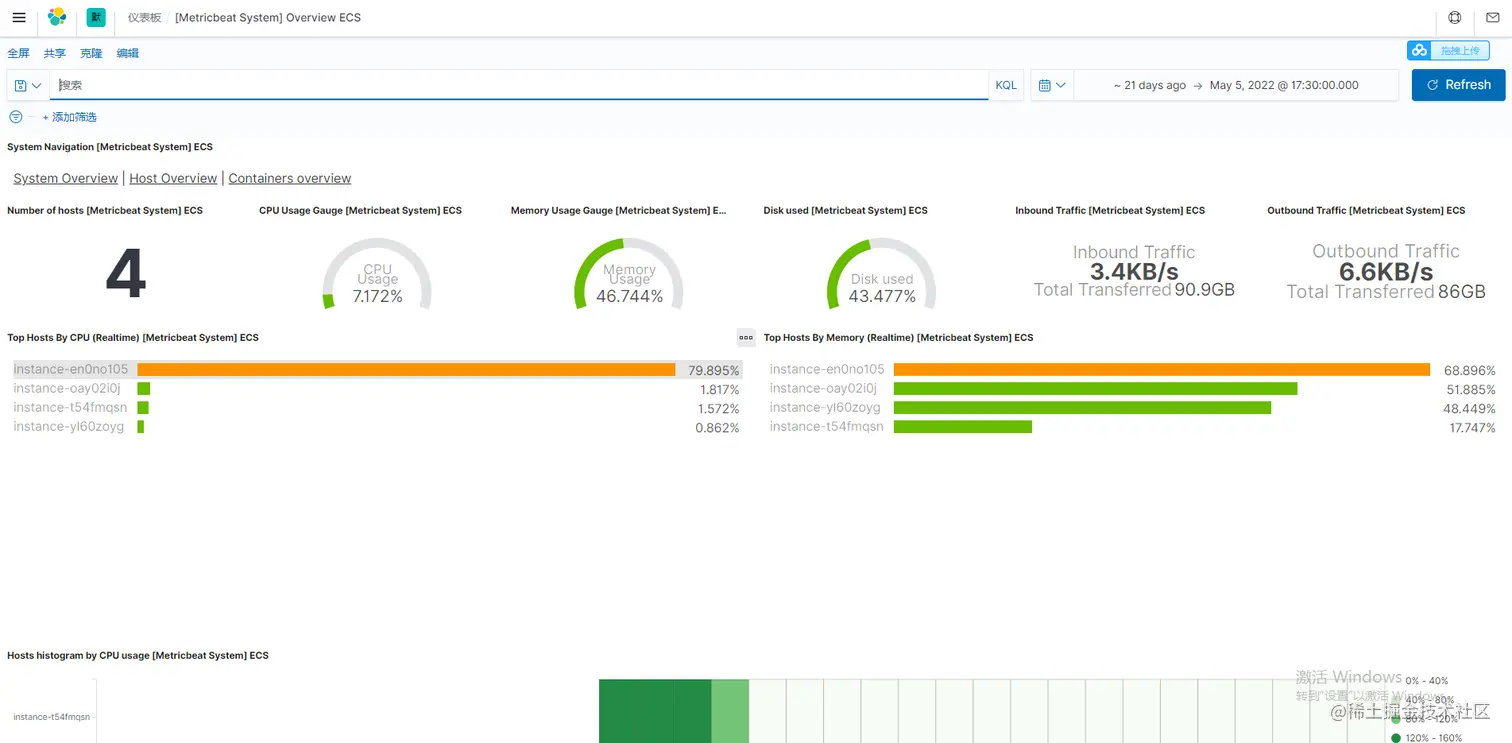The width and height of the screenshot is (1512, 743).
Task: Click the Outbound Traffic 6.6KB/s value
Action: (x=1386, y=271)
